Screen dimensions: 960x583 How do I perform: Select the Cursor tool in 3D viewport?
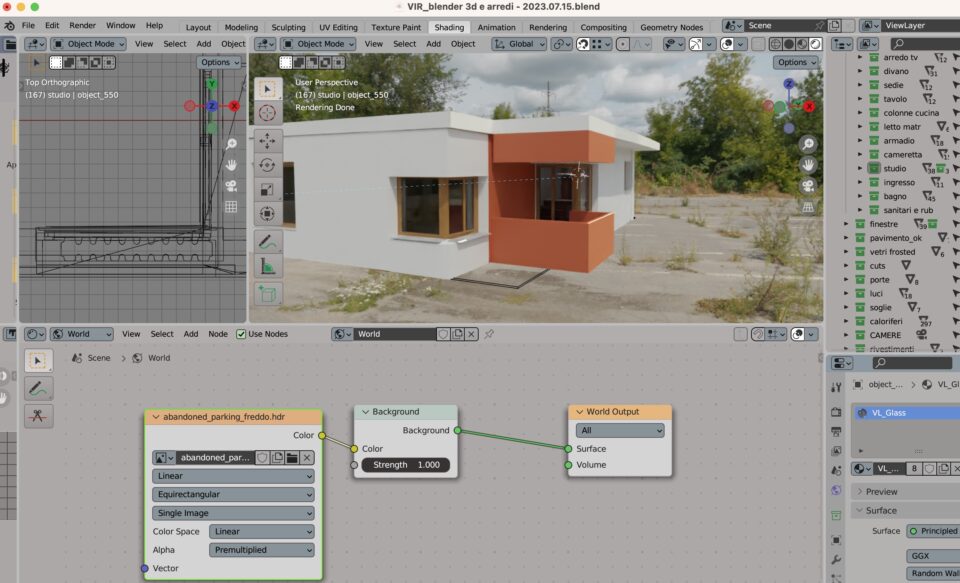(267, 113)
